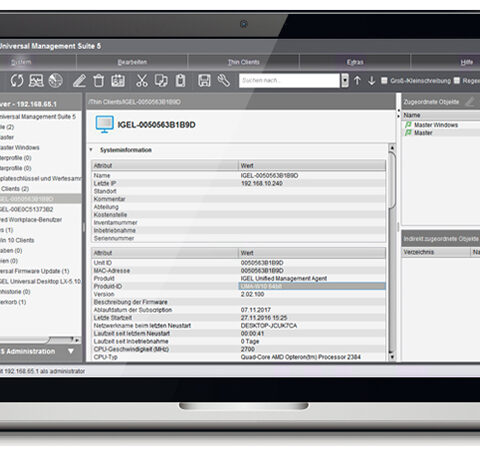Click the floppy disk Save icon
480x457 pixels.
[204, 81]
